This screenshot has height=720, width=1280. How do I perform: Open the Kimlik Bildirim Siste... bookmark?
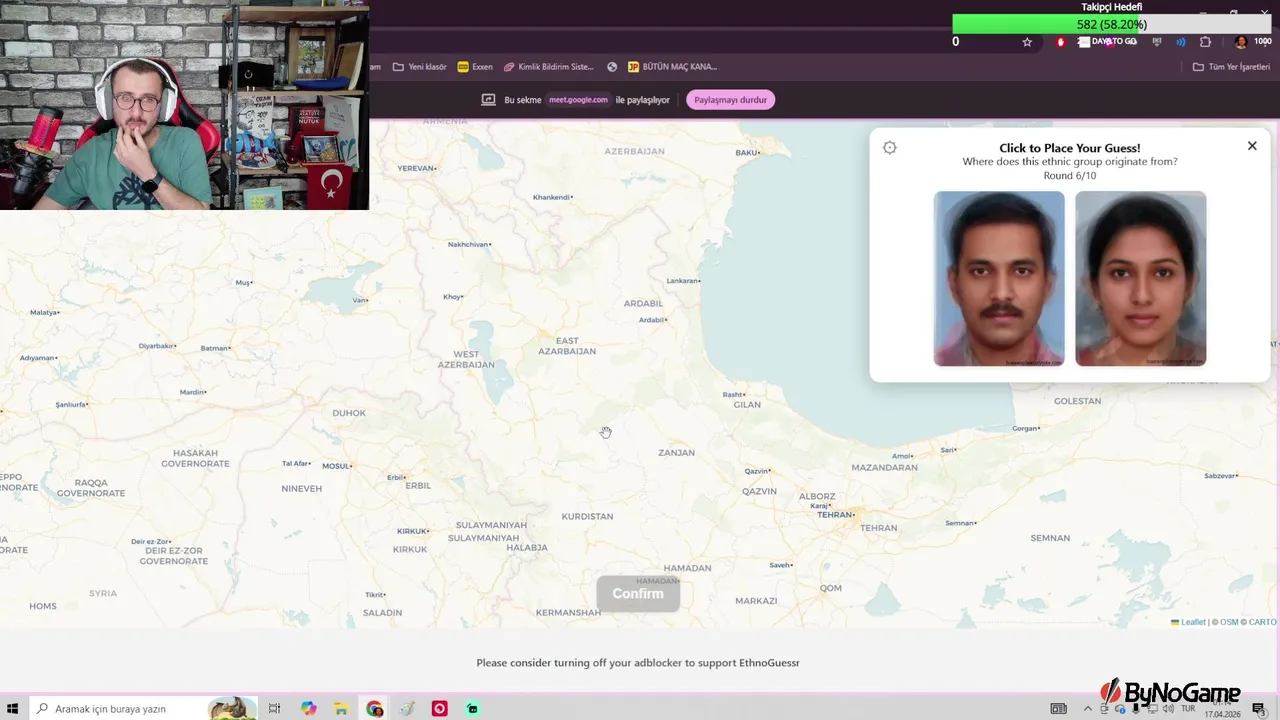point(549,67)
